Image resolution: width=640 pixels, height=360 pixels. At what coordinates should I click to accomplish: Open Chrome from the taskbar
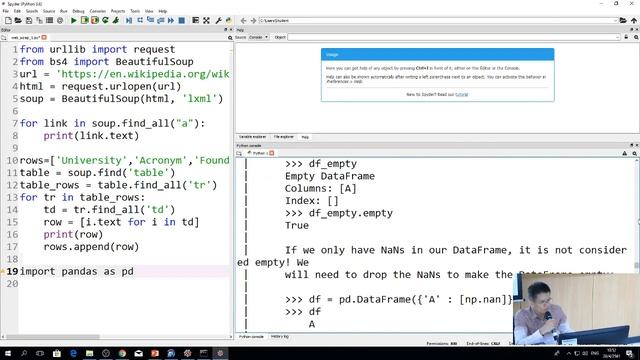coord(122,353)
